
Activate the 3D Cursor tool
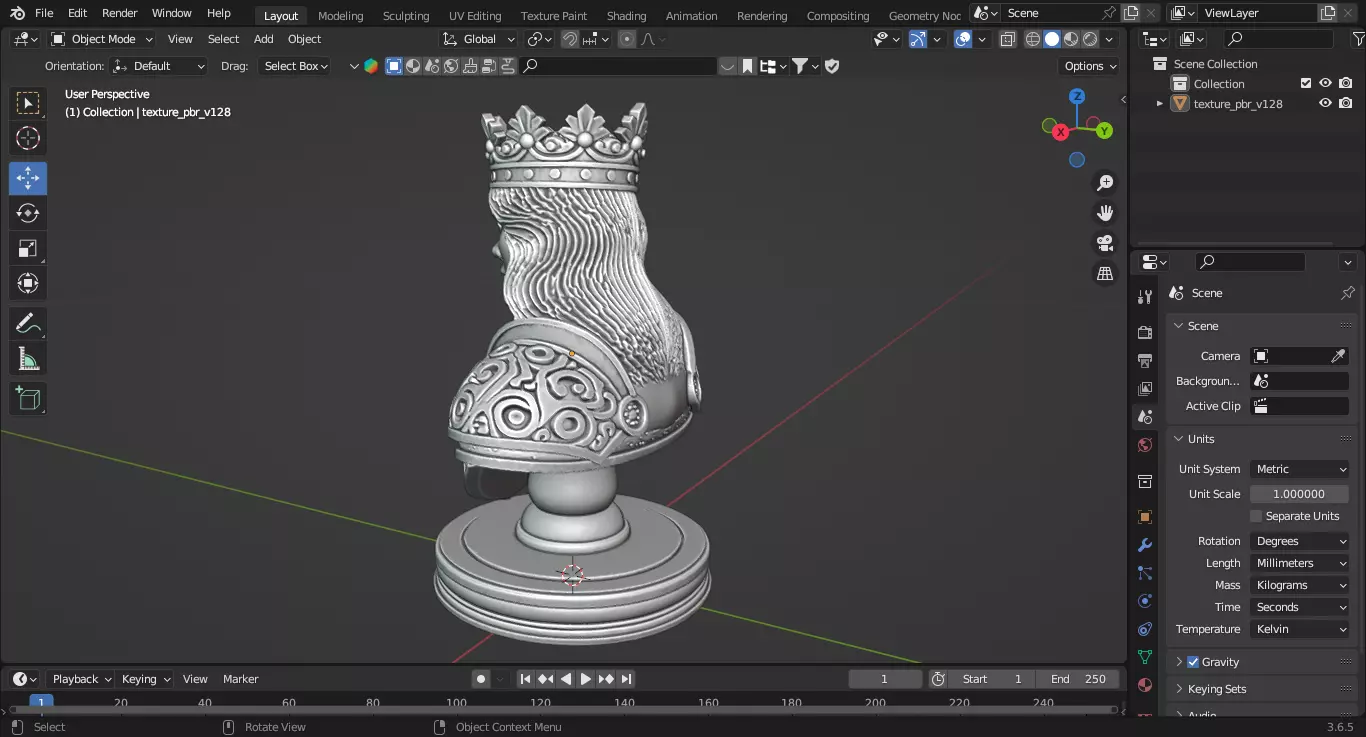(28, 139)
